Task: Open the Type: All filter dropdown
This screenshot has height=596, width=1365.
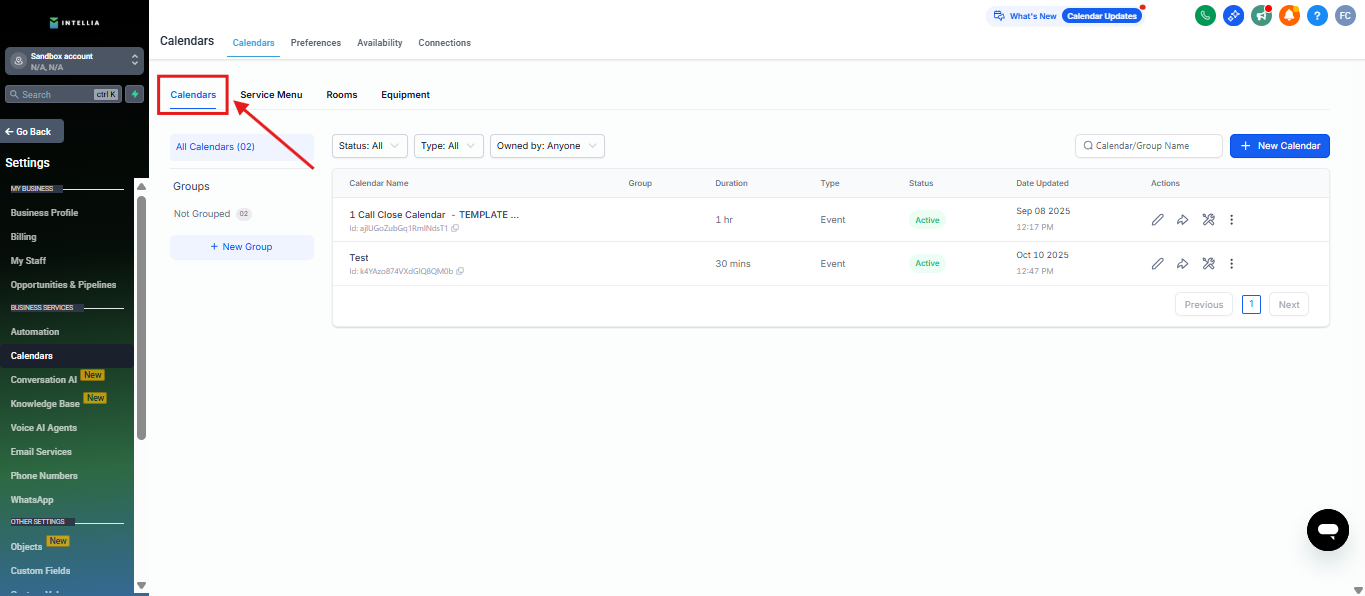Action: (448, 146)
